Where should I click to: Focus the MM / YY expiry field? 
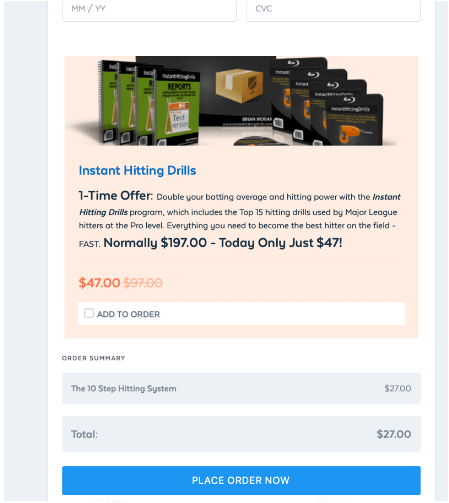coord(149,9)
